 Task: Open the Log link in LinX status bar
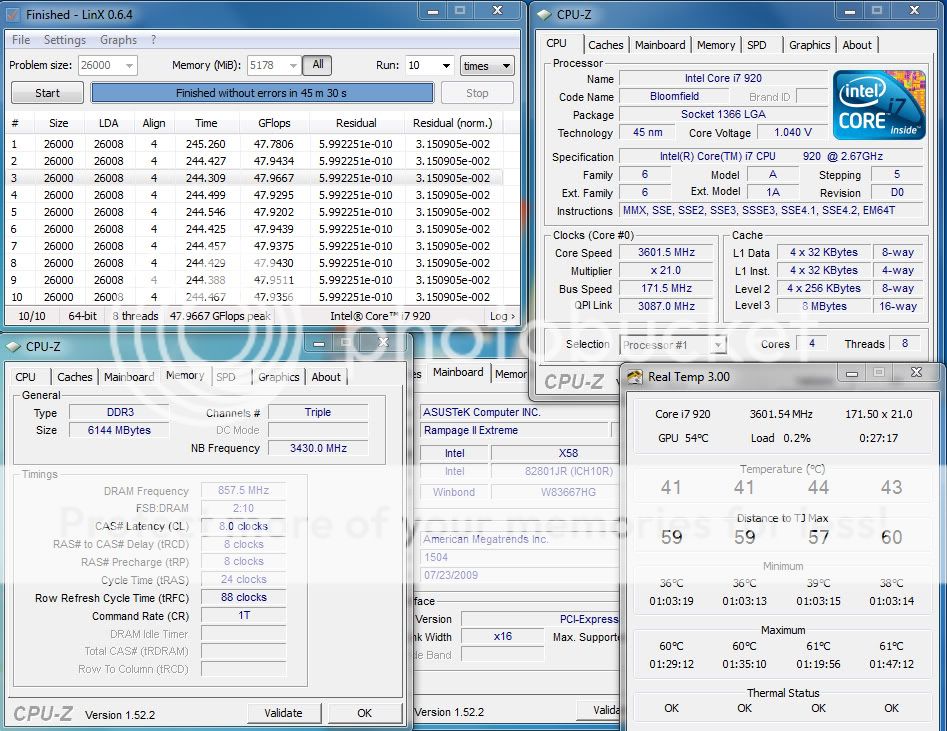pyautogui.click(x=502, y=316)
